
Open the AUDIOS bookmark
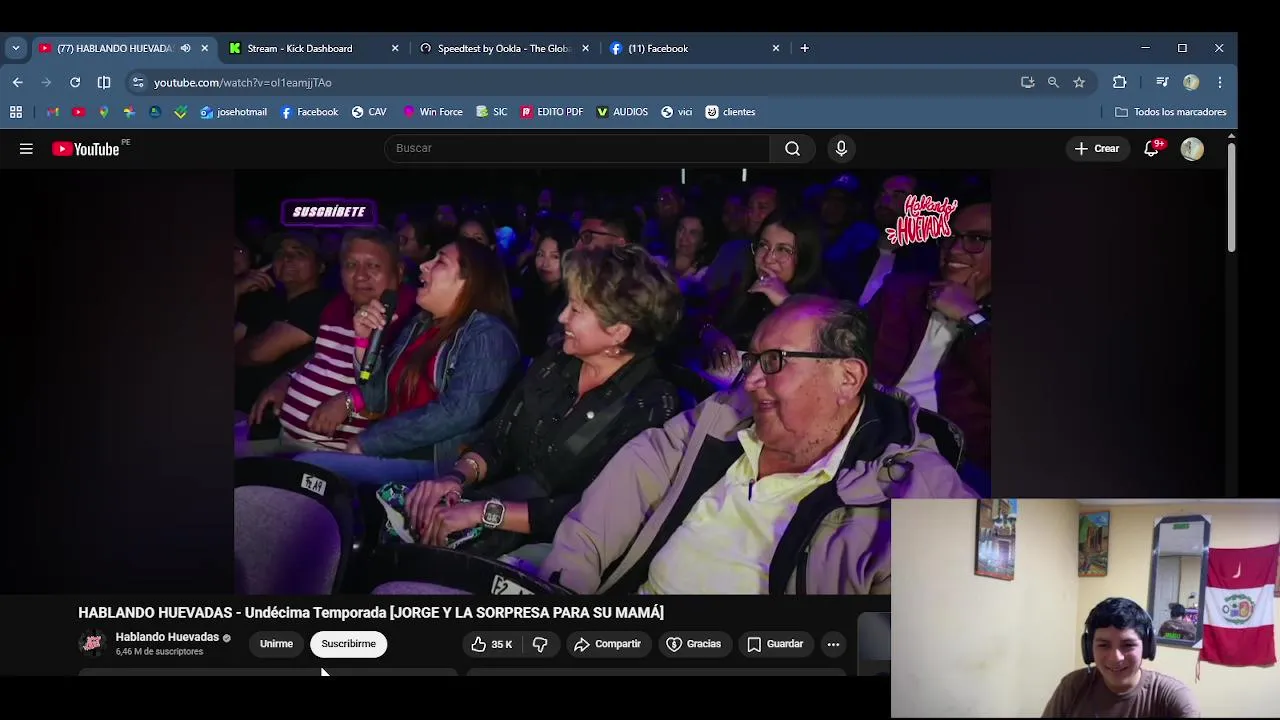[x=622, y=112]
